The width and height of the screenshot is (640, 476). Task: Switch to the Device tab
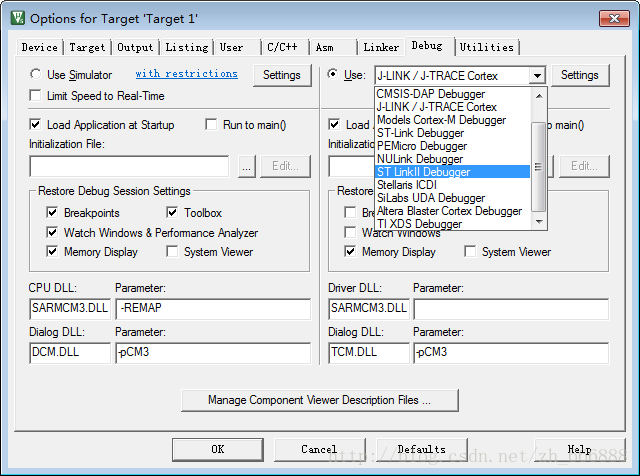(40, 47)
